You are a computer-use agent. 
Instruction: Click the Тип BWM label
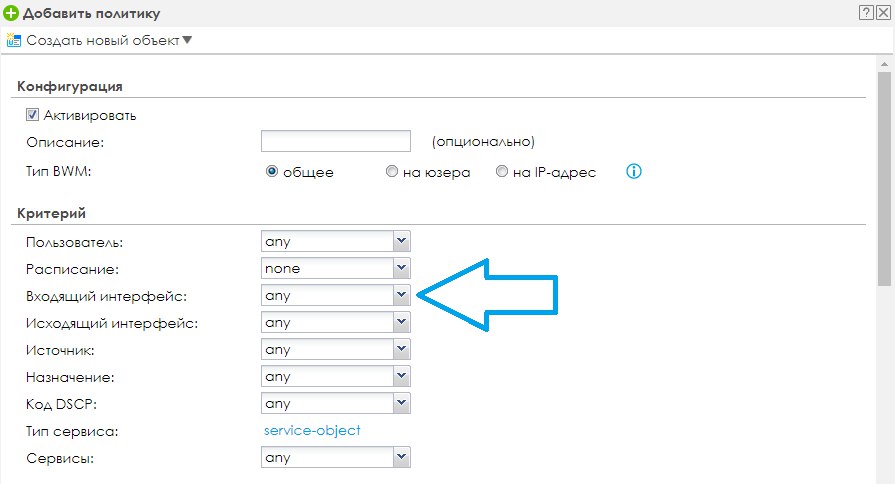click(58, 171)
